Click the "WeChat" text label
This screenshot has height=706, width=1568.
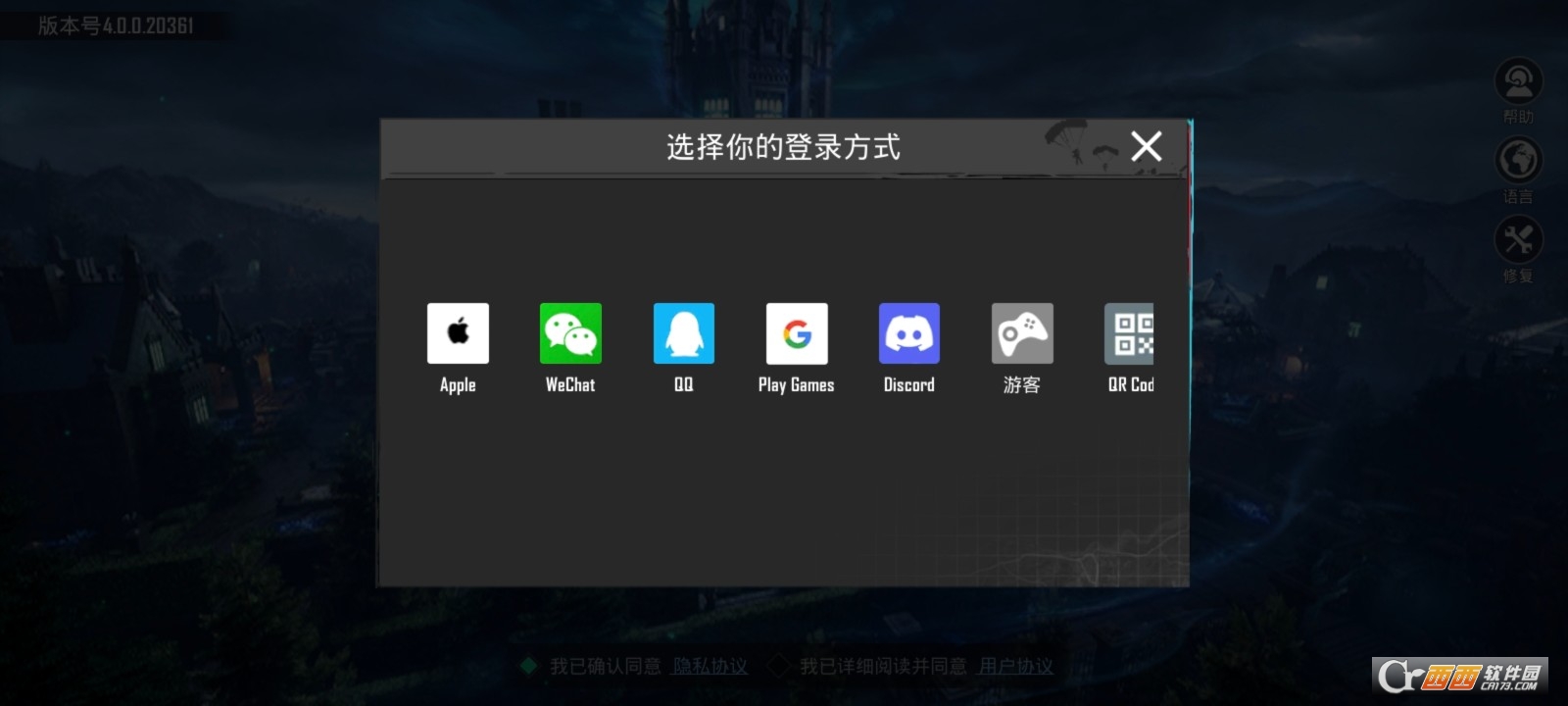(x=570, y=385)
